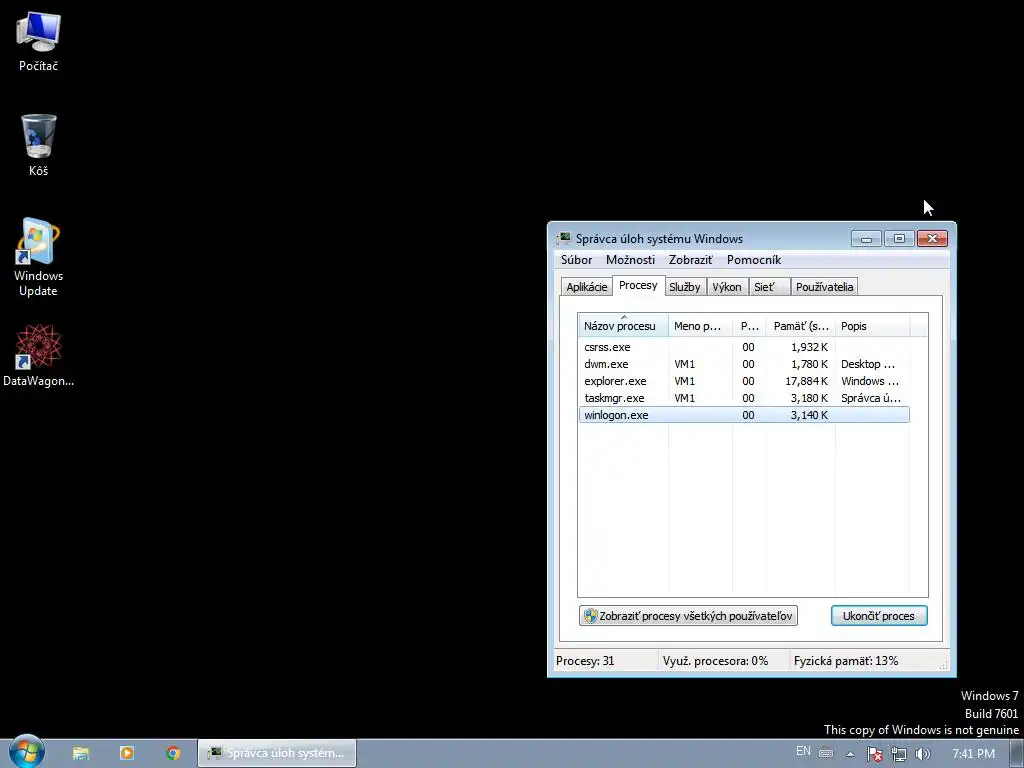
Task: Switch to the Služby tab
Action: 684,287
